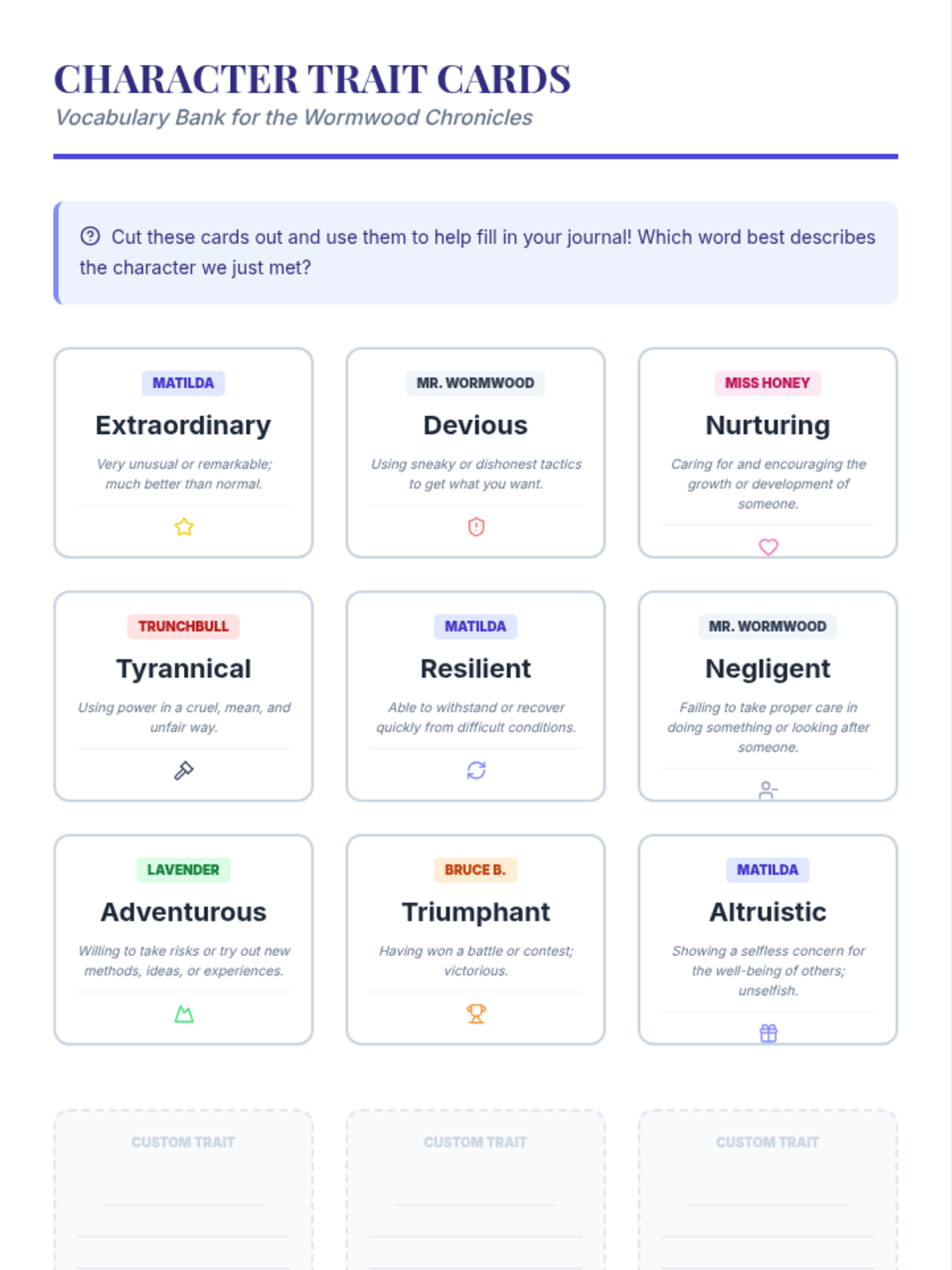Viewport: 952px width, 1270px height.
Task: Click the Devious trait title
Action: click(x=475, y=425)
